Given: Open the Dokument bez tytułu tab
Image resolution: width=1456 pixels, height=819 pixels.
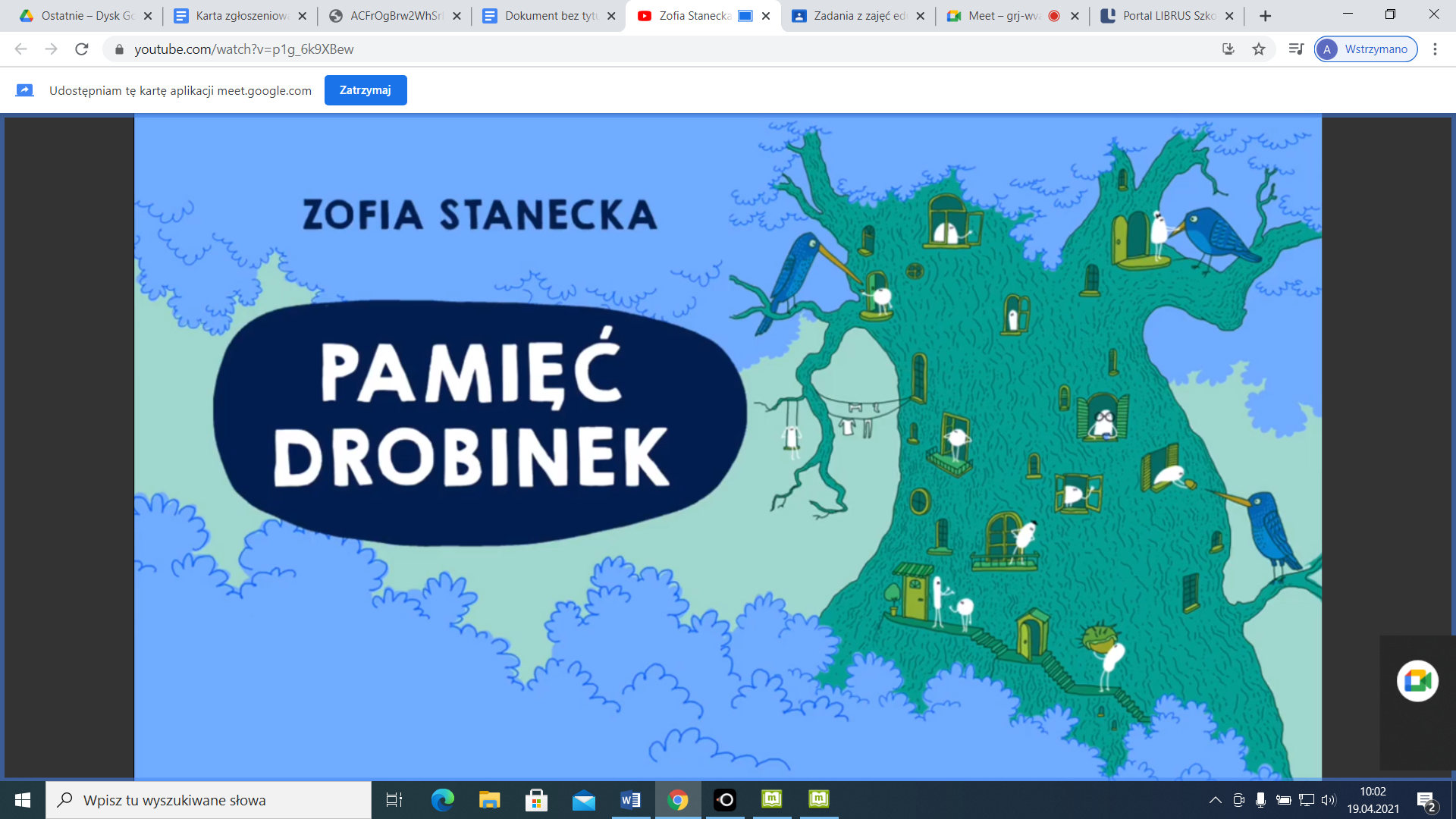Looking at the screenshot, I should click(x=551, y=15).
